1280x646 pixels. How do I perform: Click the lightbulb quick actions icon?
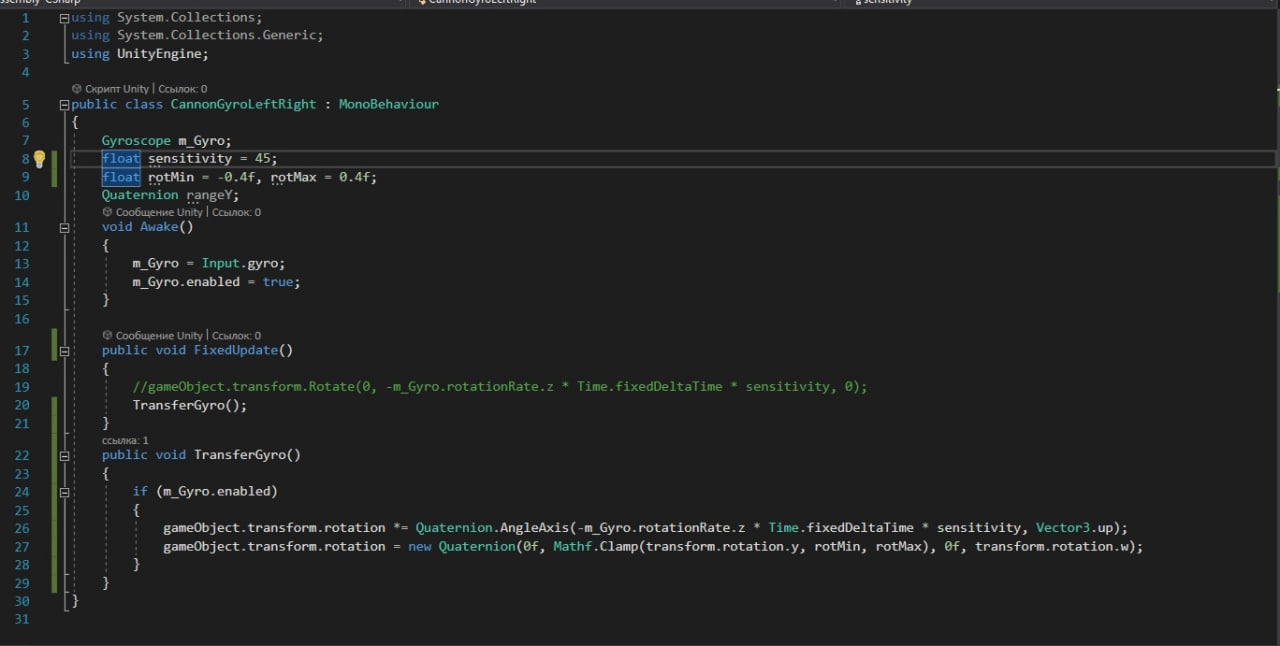39,159
